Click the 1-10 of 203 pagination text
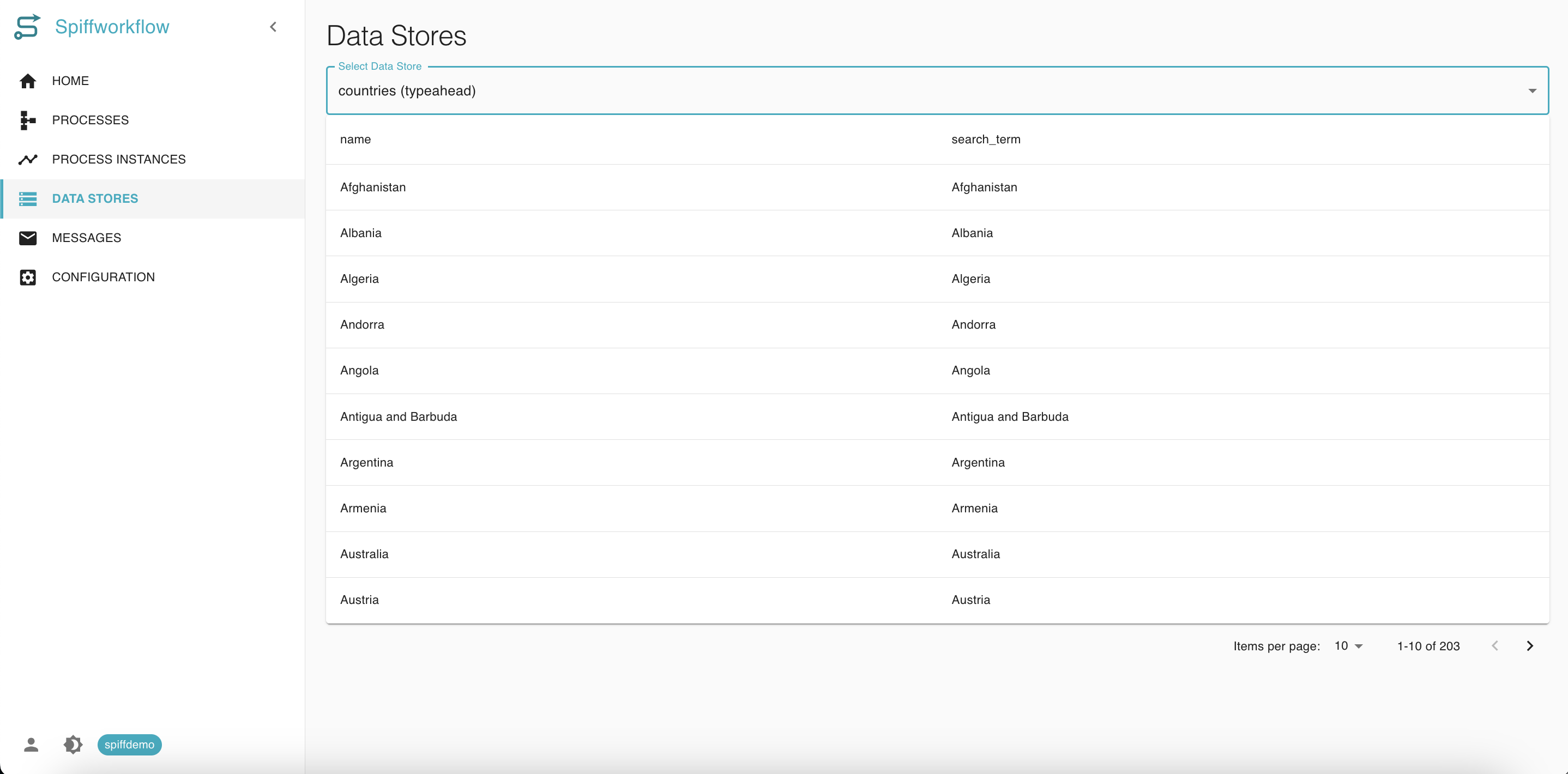The image size is (1568, 774). tap(1428, 646)
